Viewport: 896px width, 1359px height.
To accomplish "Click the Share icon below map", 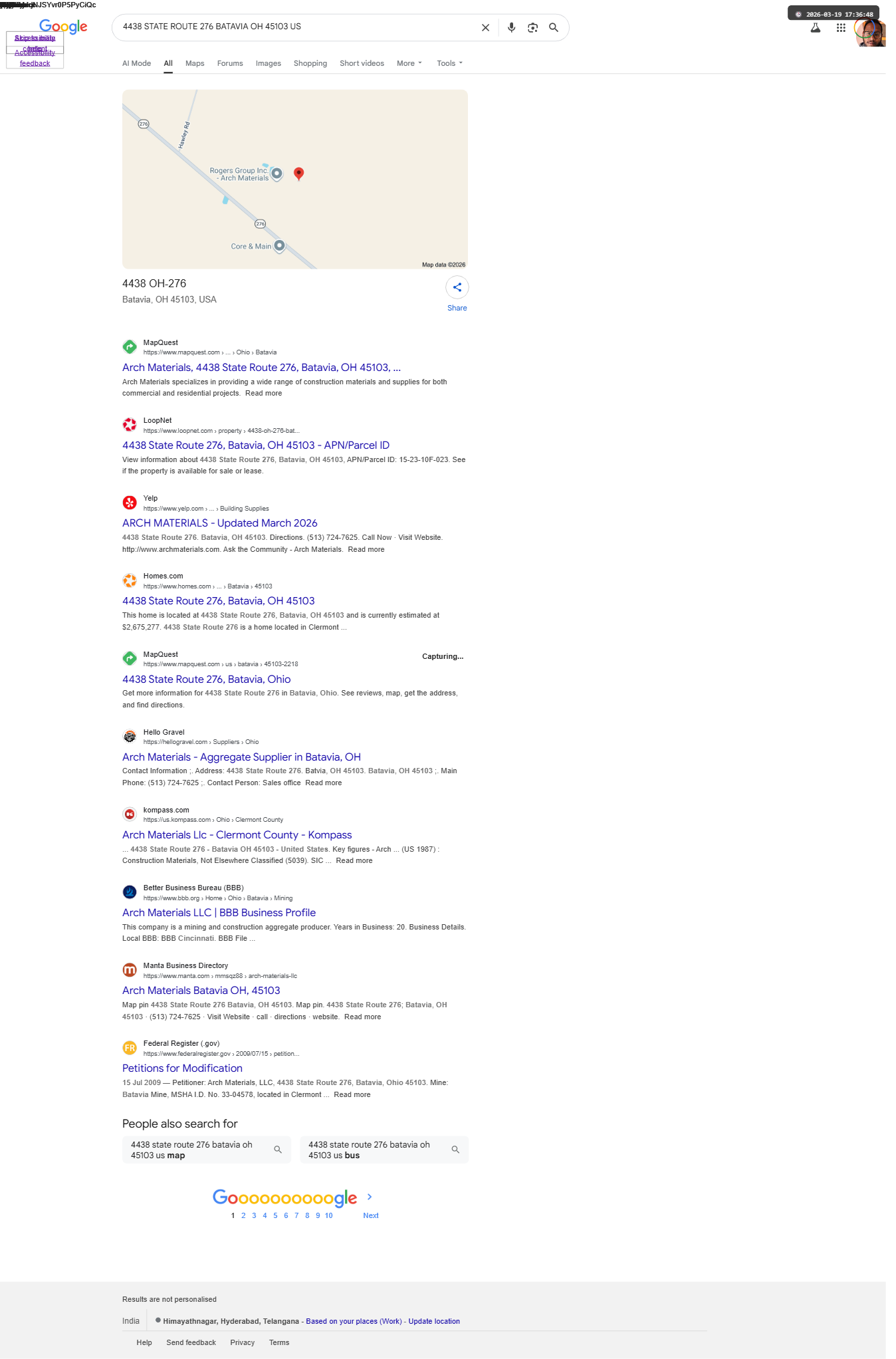I will point(457,287).
